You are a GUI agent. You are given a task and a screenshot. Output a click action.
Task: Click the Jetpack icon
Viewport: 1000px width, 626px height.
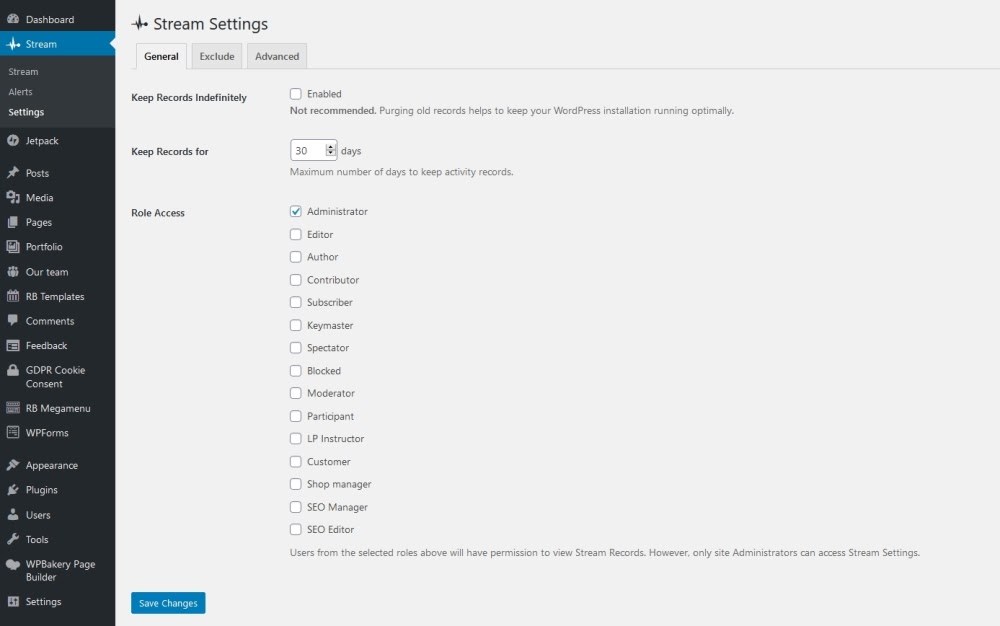click(x=13, y=140)
